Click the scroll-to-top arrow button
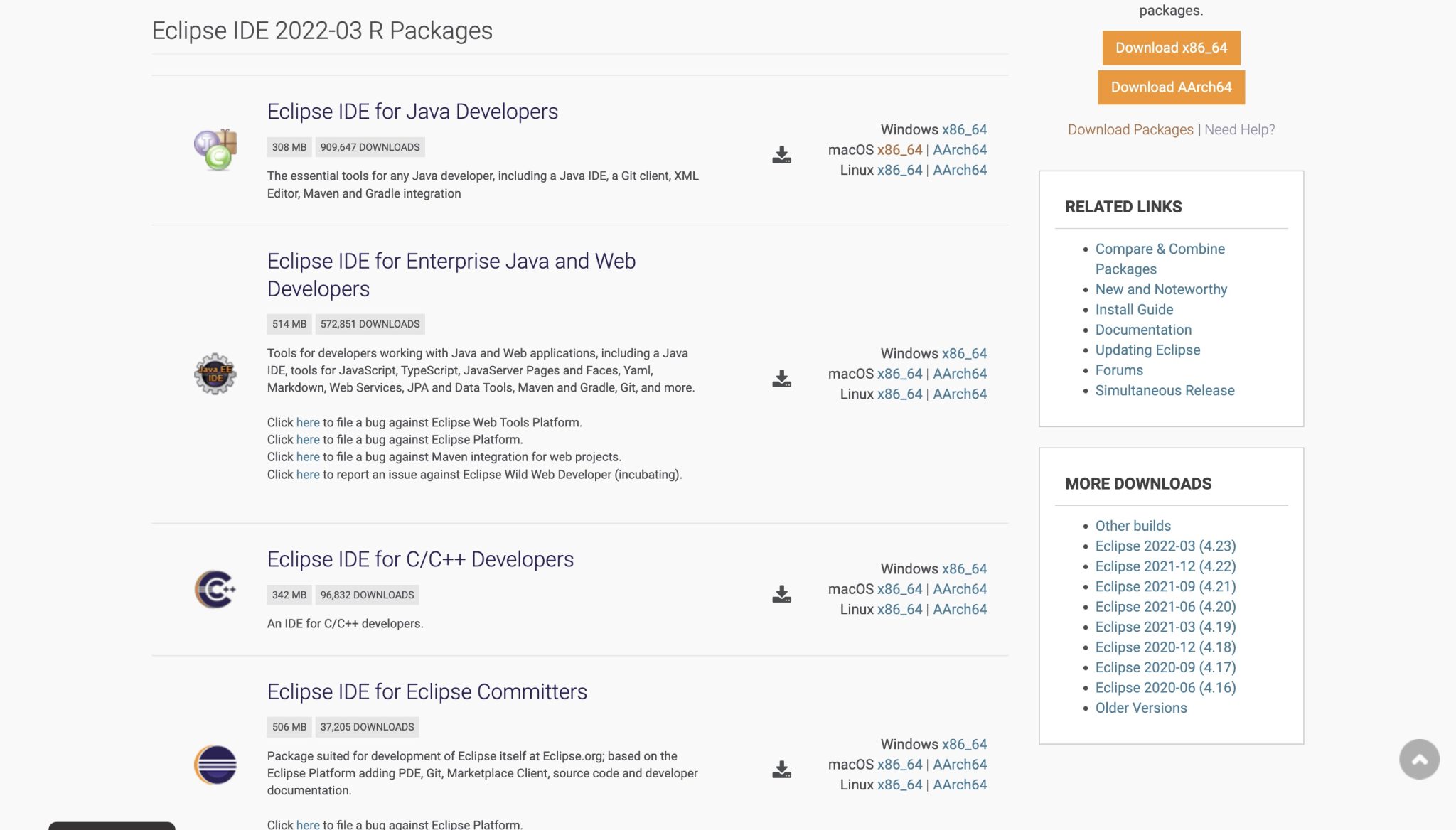The width and height of the screenshot is (1456, 830). (x=1419, y=760)
